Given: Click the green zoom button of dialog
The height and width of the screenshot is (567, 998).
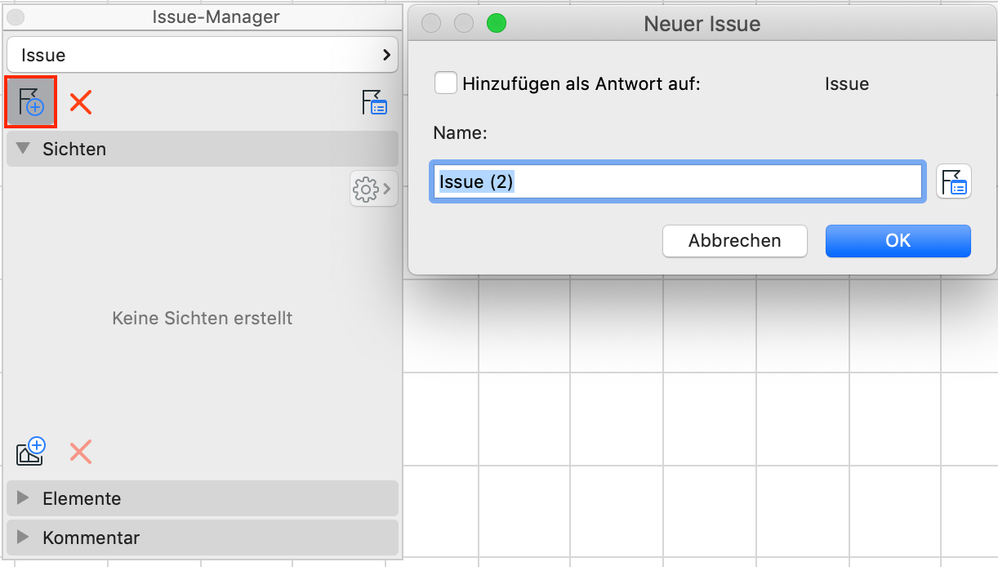Looking at the screenshot, I should [496, 23].
